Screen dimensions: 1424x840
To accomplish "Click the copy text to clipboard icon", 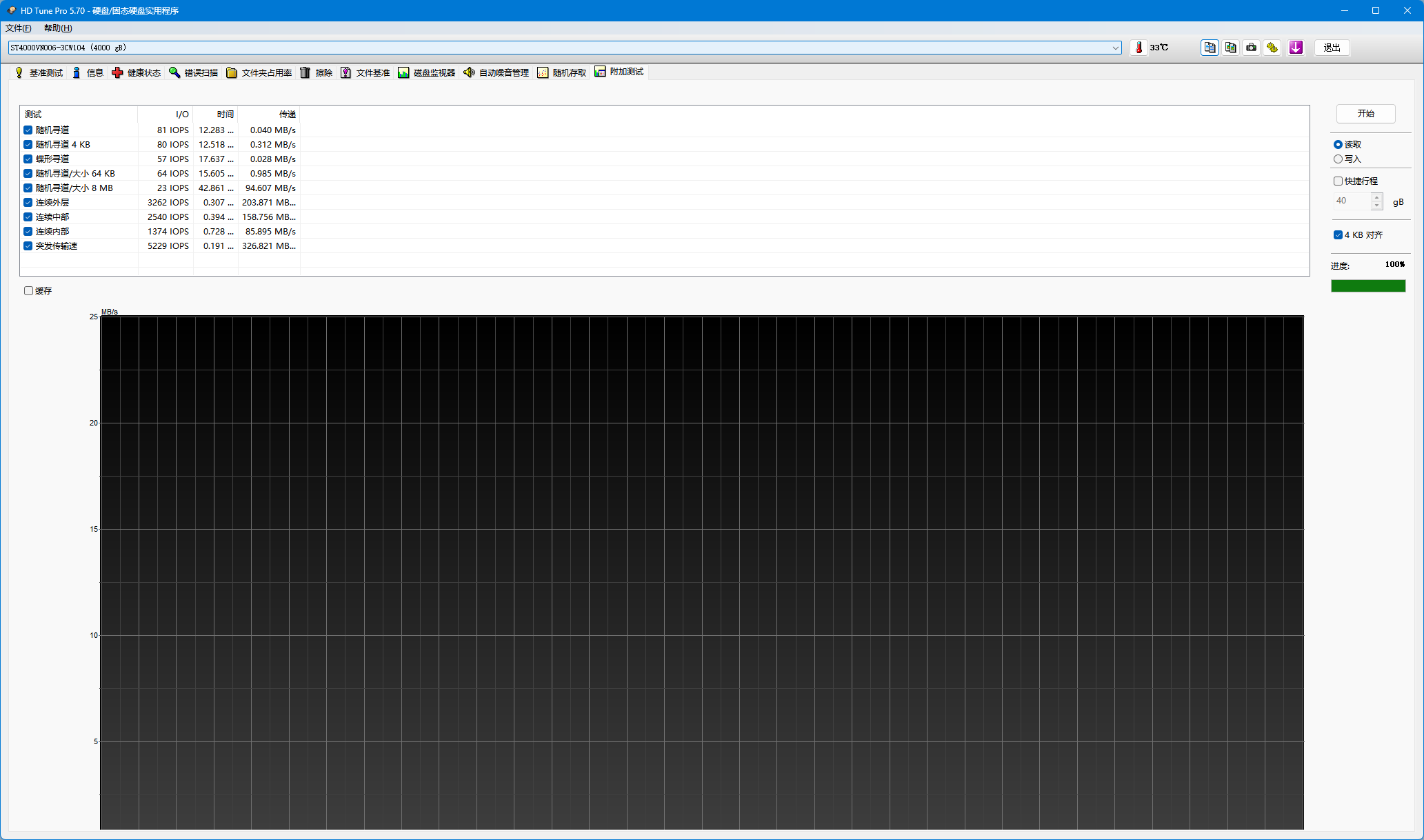I will click(x=1210, y=48).
